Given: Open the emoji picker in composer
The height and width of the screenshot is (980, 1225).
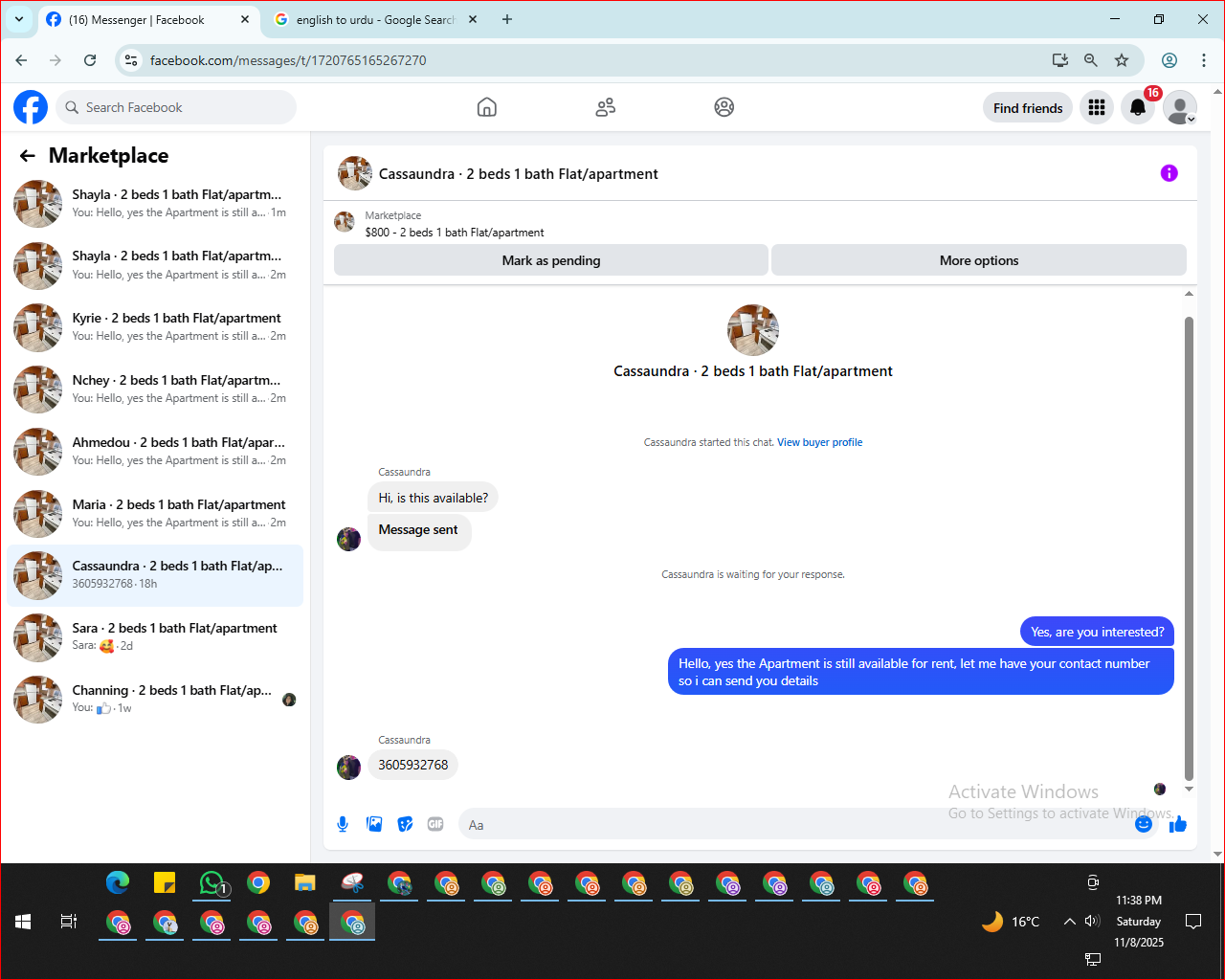Looking at the screenshot, I should [1144, 824].
